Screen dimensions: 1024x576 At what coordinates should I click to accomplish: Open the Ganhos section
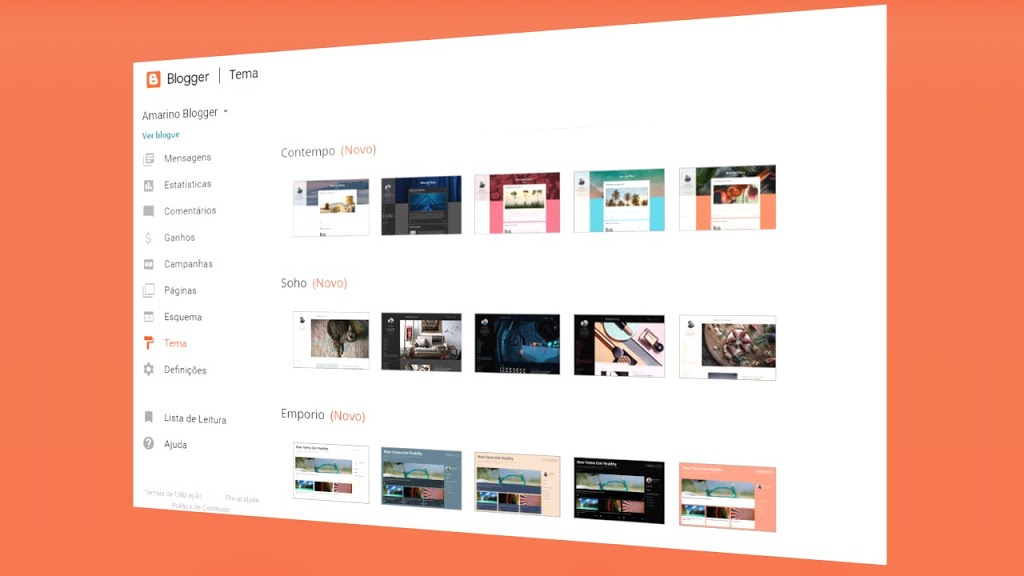pos(180,238)
